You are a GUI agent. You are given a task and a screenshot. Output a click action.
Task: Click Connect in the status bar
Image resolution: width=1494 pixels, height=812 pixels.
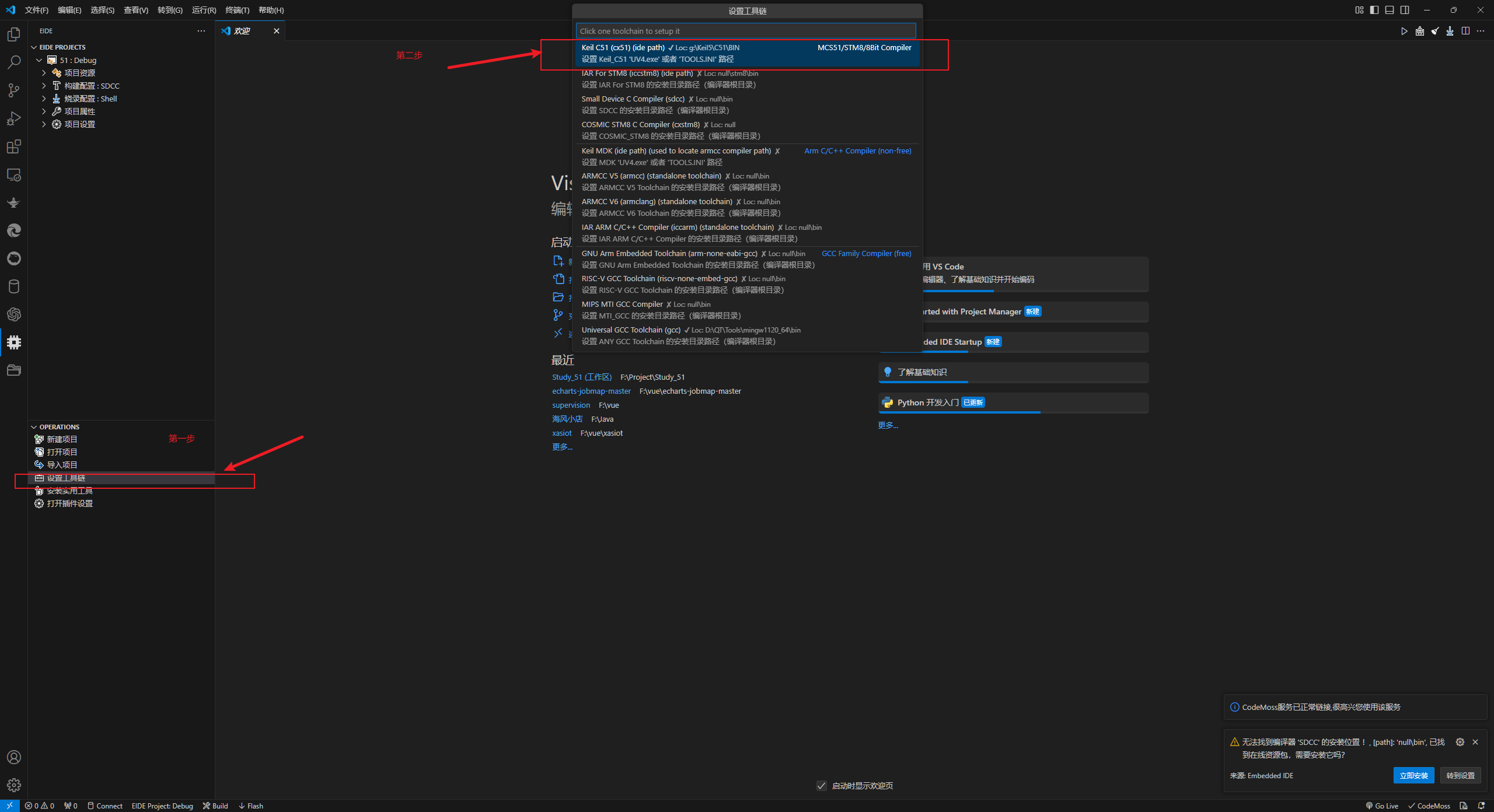(x=105, y=806)
